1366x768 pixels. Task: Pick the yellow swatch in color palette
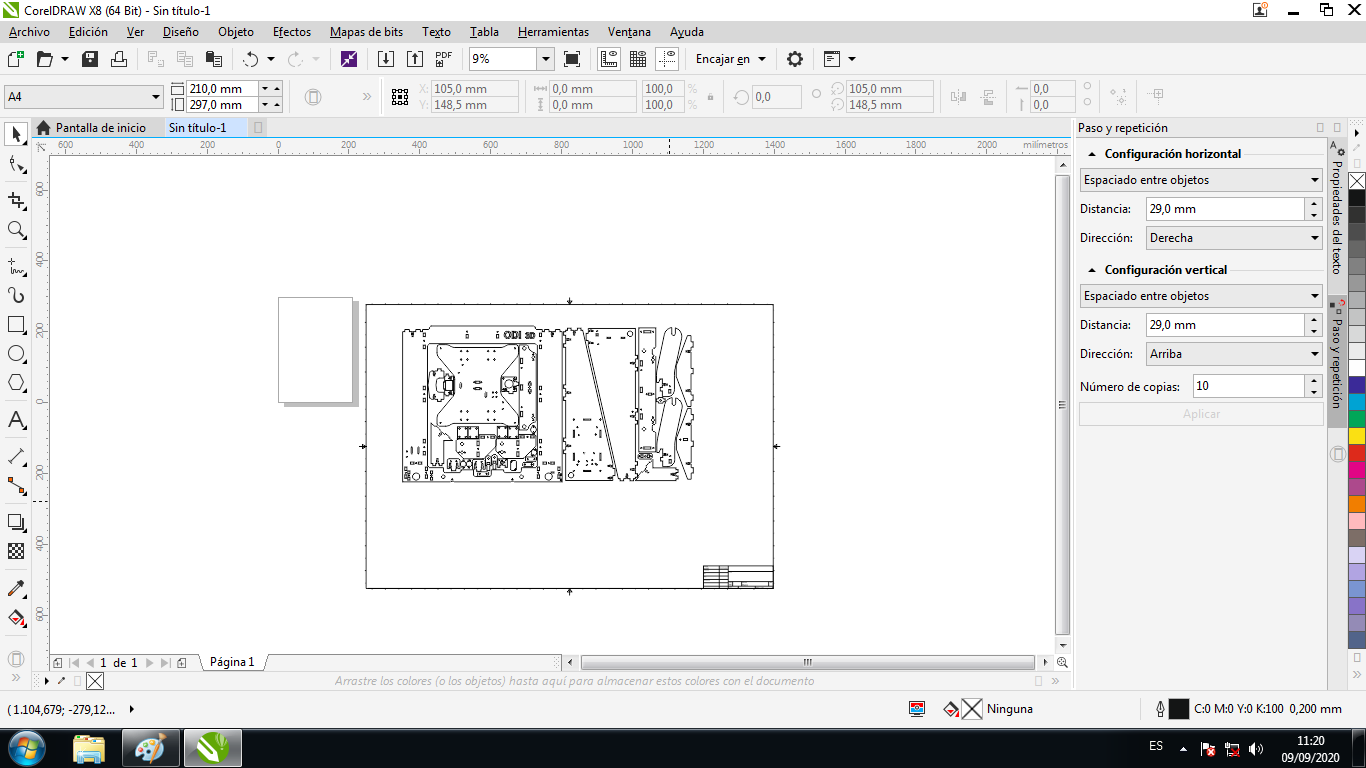[x=1356, y=436]
